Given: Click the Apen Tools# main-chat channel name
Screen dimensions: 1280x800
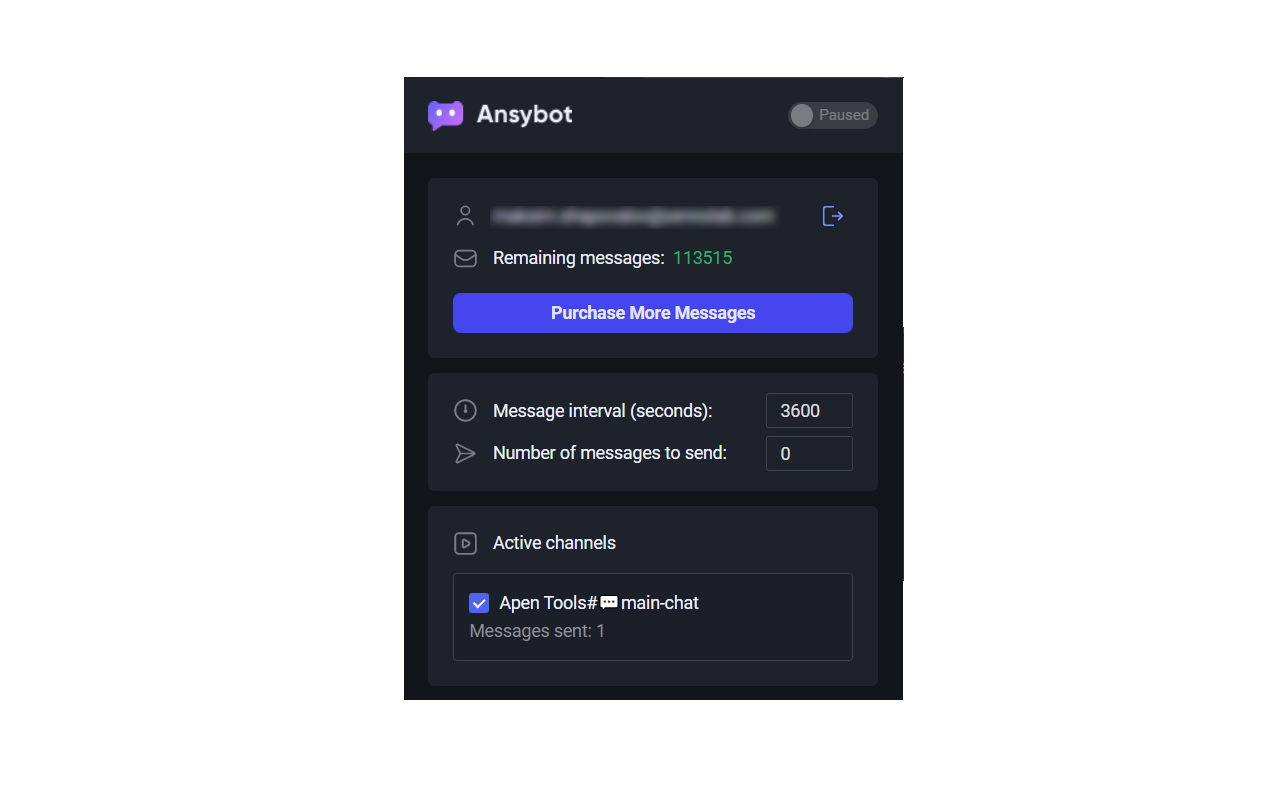Looking at the screenshot, I should point(599,603).
